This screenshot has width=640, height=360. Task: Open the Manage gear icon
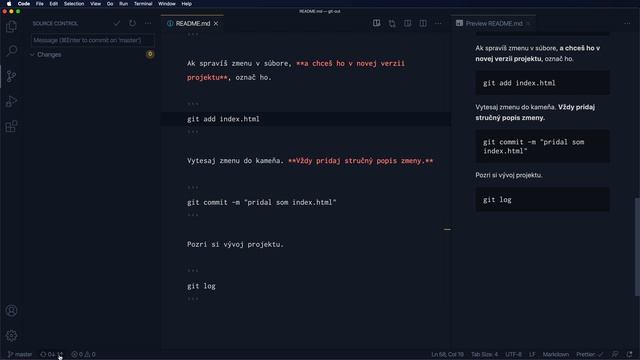[11, 336]
